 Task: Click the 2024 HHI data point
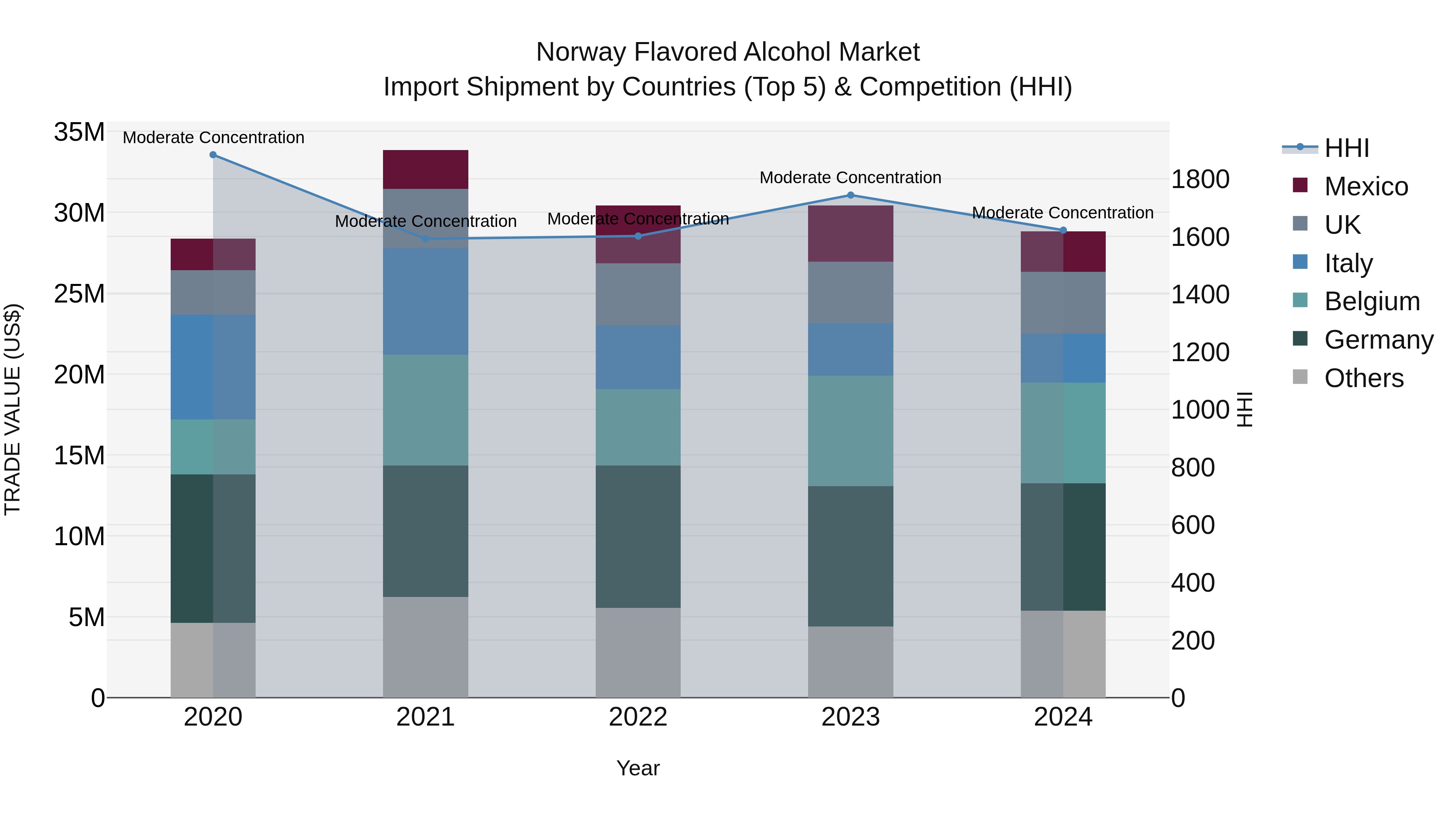pyautogui.click(x=1063, y=231)
